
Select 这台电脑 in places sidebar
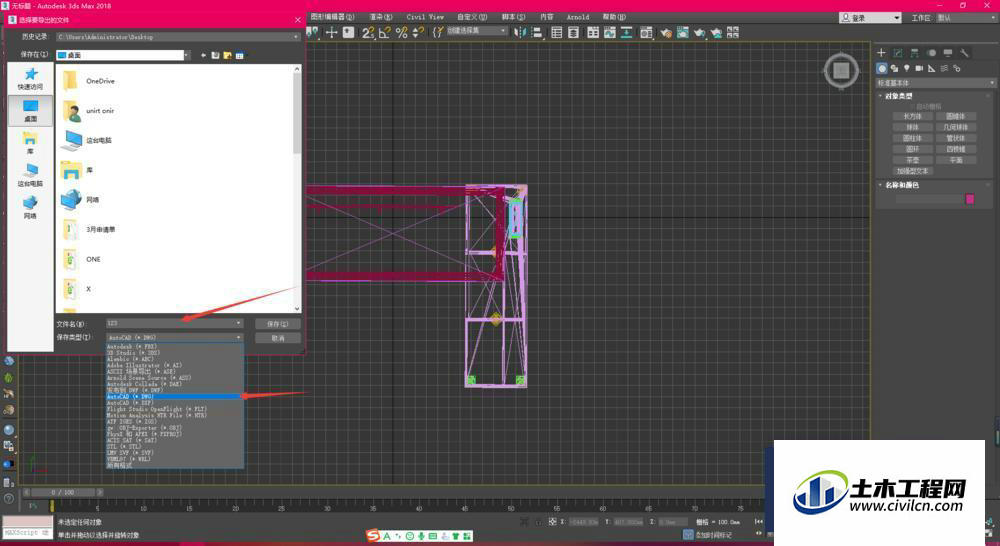pos(30,175)
